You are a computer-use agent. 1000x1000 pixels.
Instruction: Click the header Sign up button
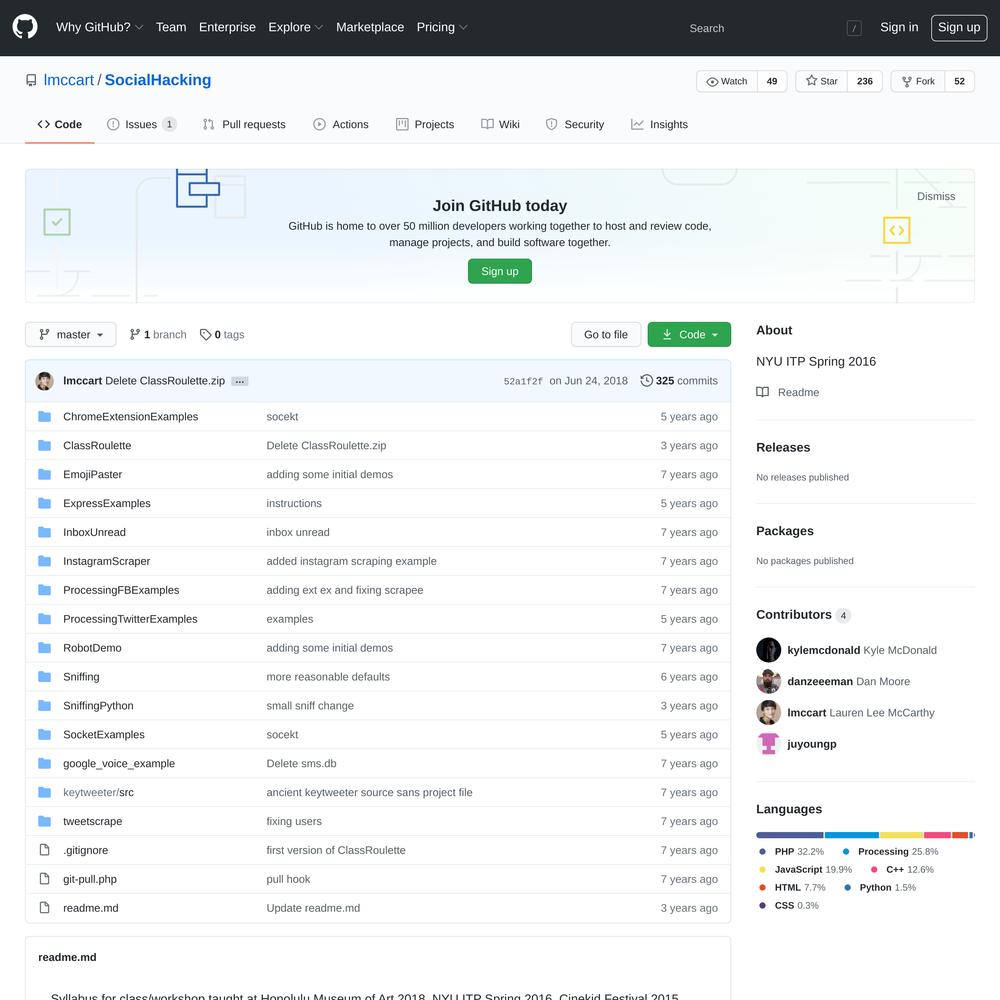[959, 27]
